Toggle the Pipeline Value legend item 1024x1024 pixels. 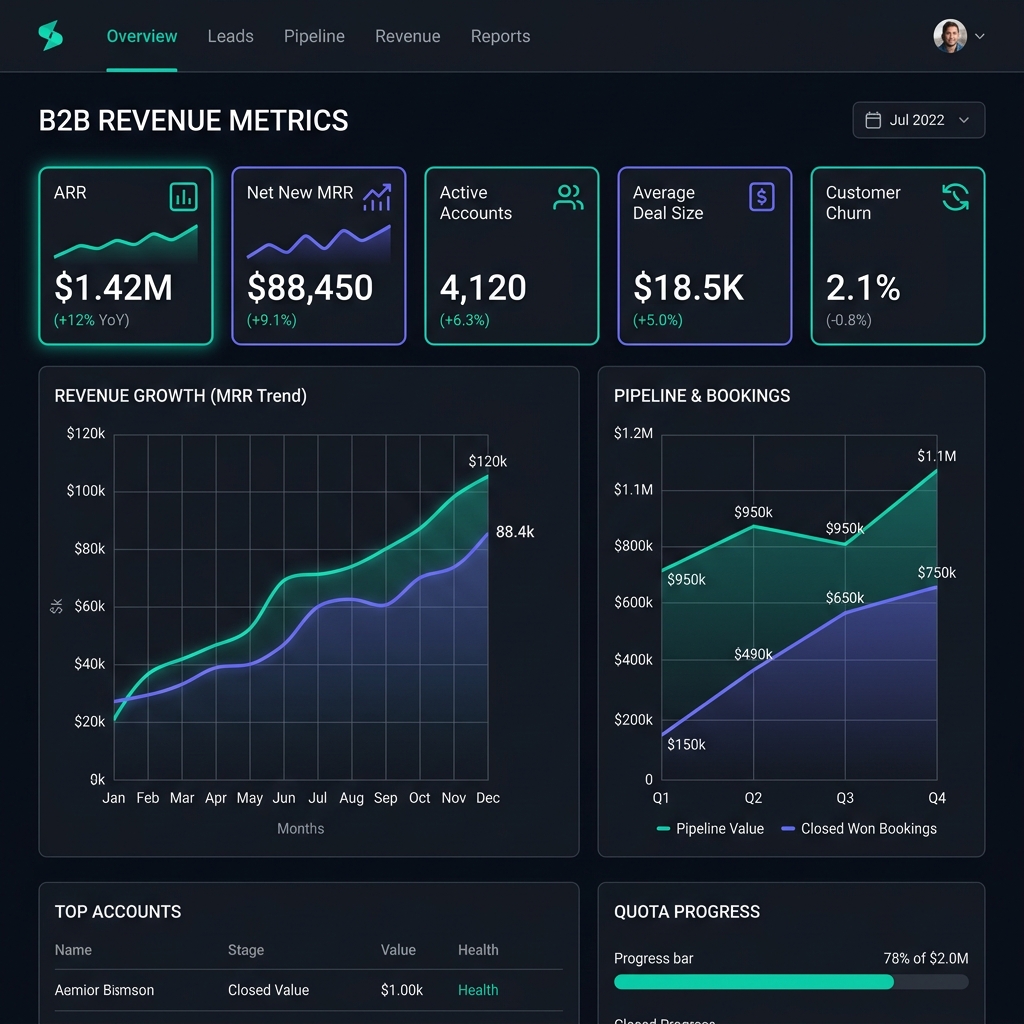click(710, 829)
